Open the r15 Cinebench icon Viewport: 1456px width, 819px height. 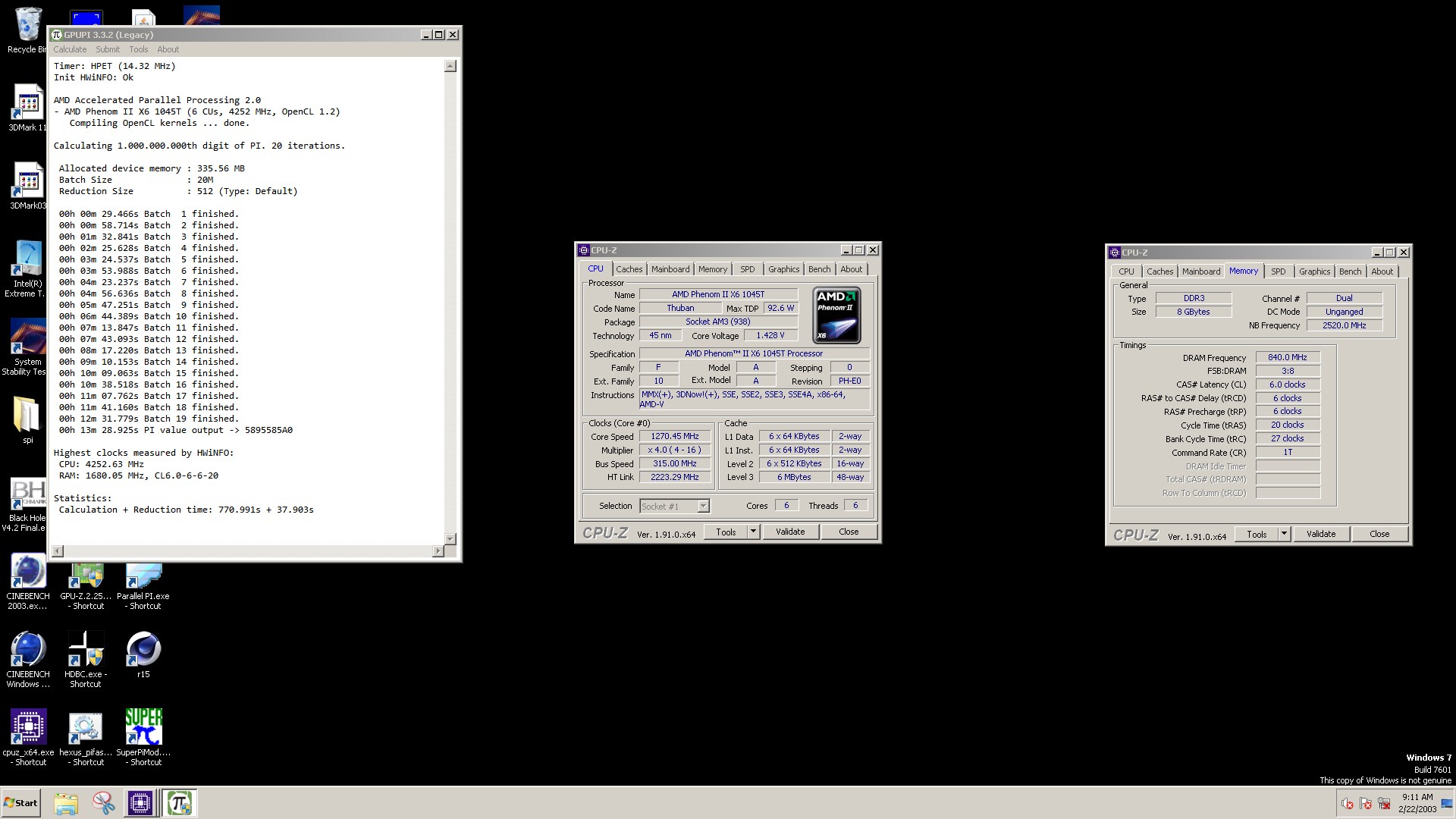coord(143,655)
